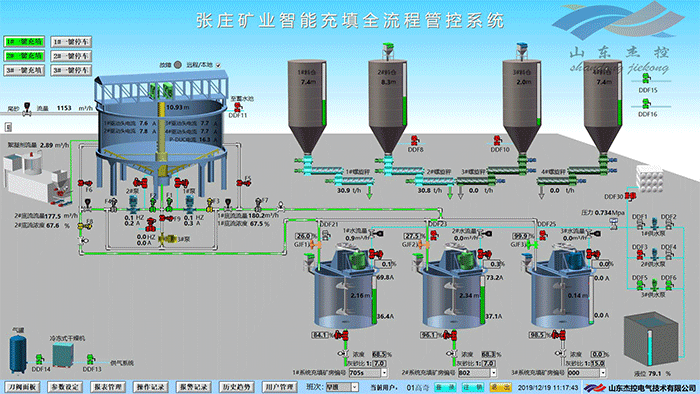This screenshot has height=394, width=700.
Task: Select the DDF8 valve under silo 2
Action: [415, 141]
